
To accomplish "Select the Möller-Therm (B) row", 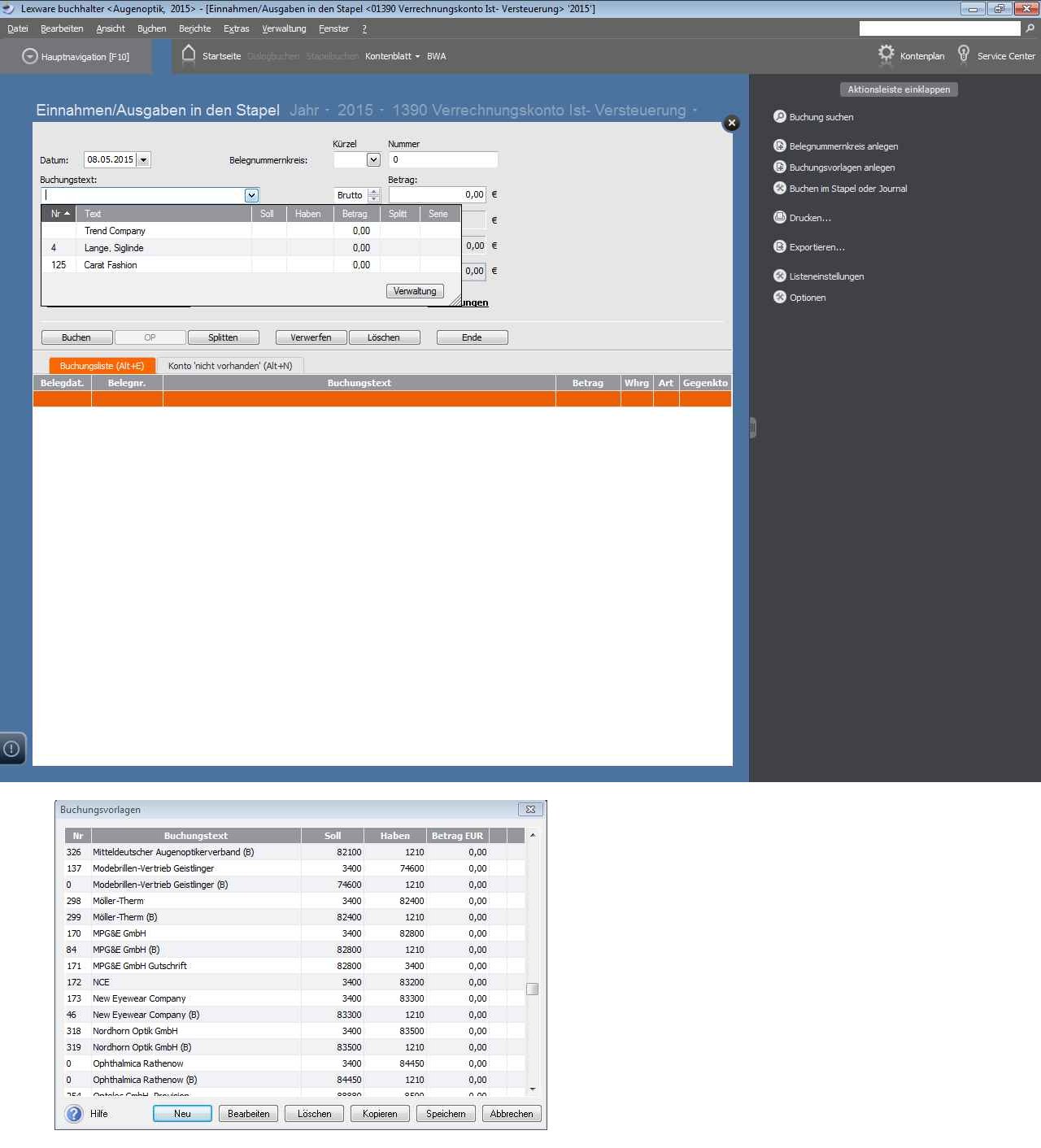I will pos(294,917).
